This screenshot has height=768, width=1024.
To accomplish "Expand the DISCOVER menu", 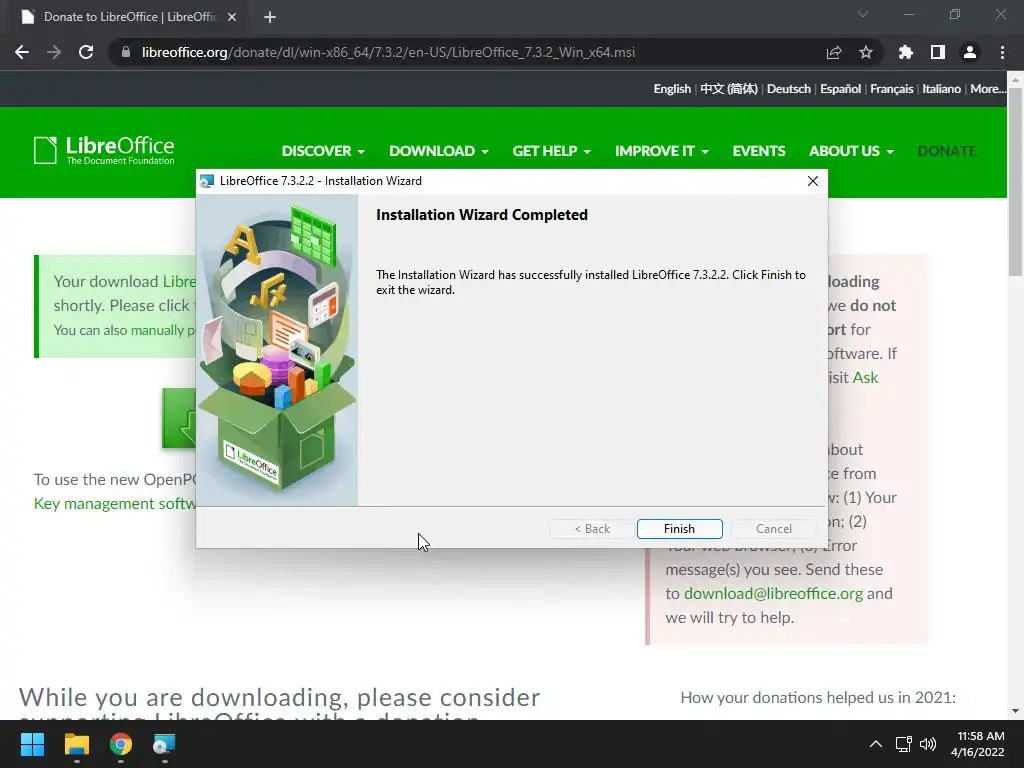I will (x=323, y=151).
